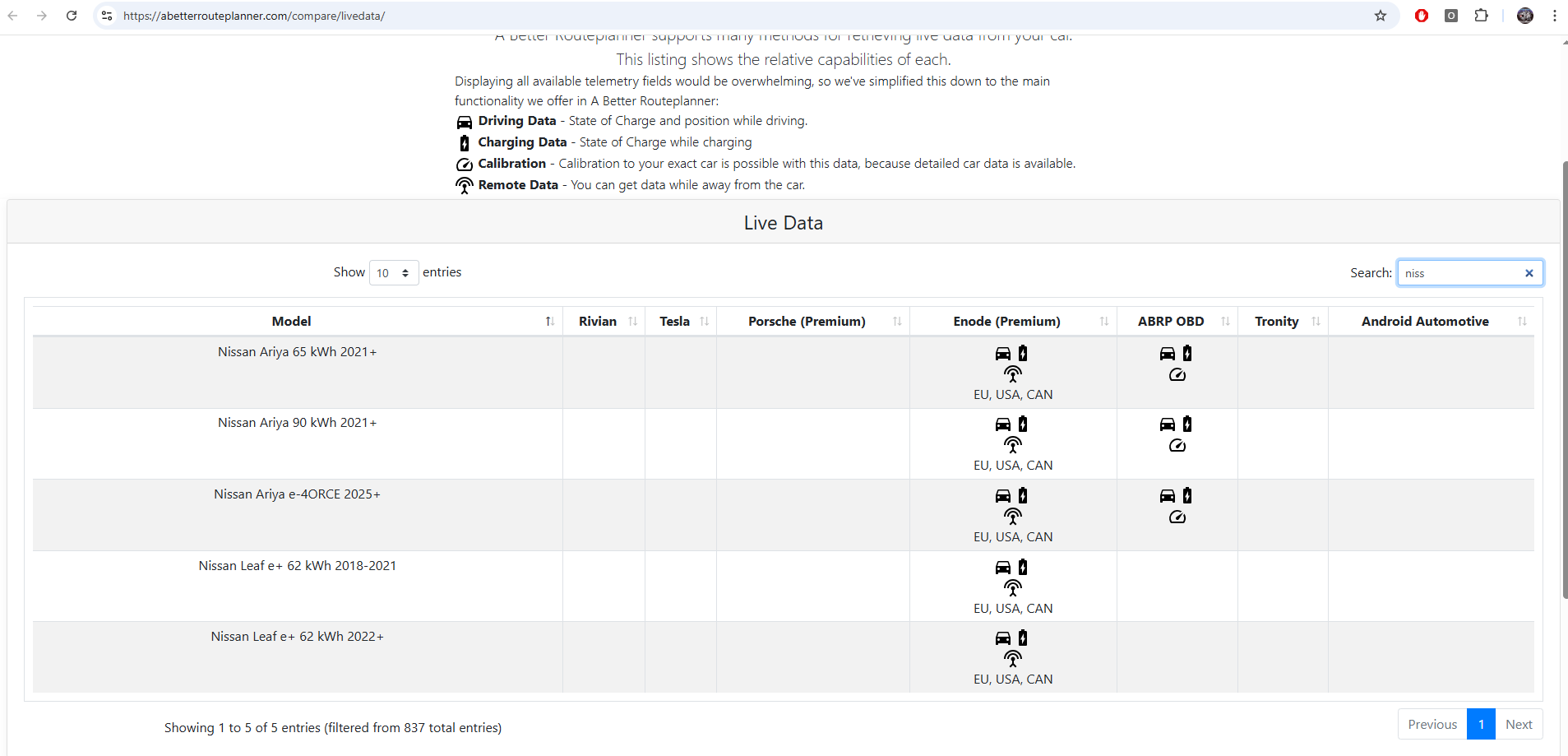
Task: Click the Next pagination button
Action: pyautogui.click(x=1519, y=724)
